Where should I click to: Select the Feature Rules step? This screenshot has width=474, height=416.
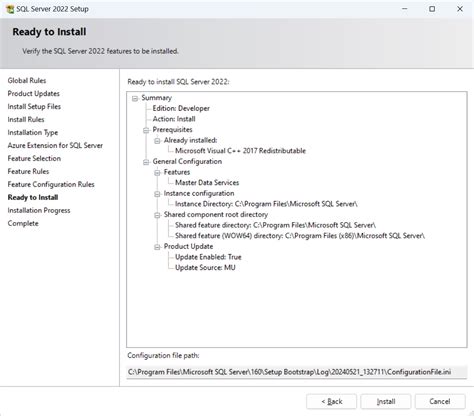point(28,172)
